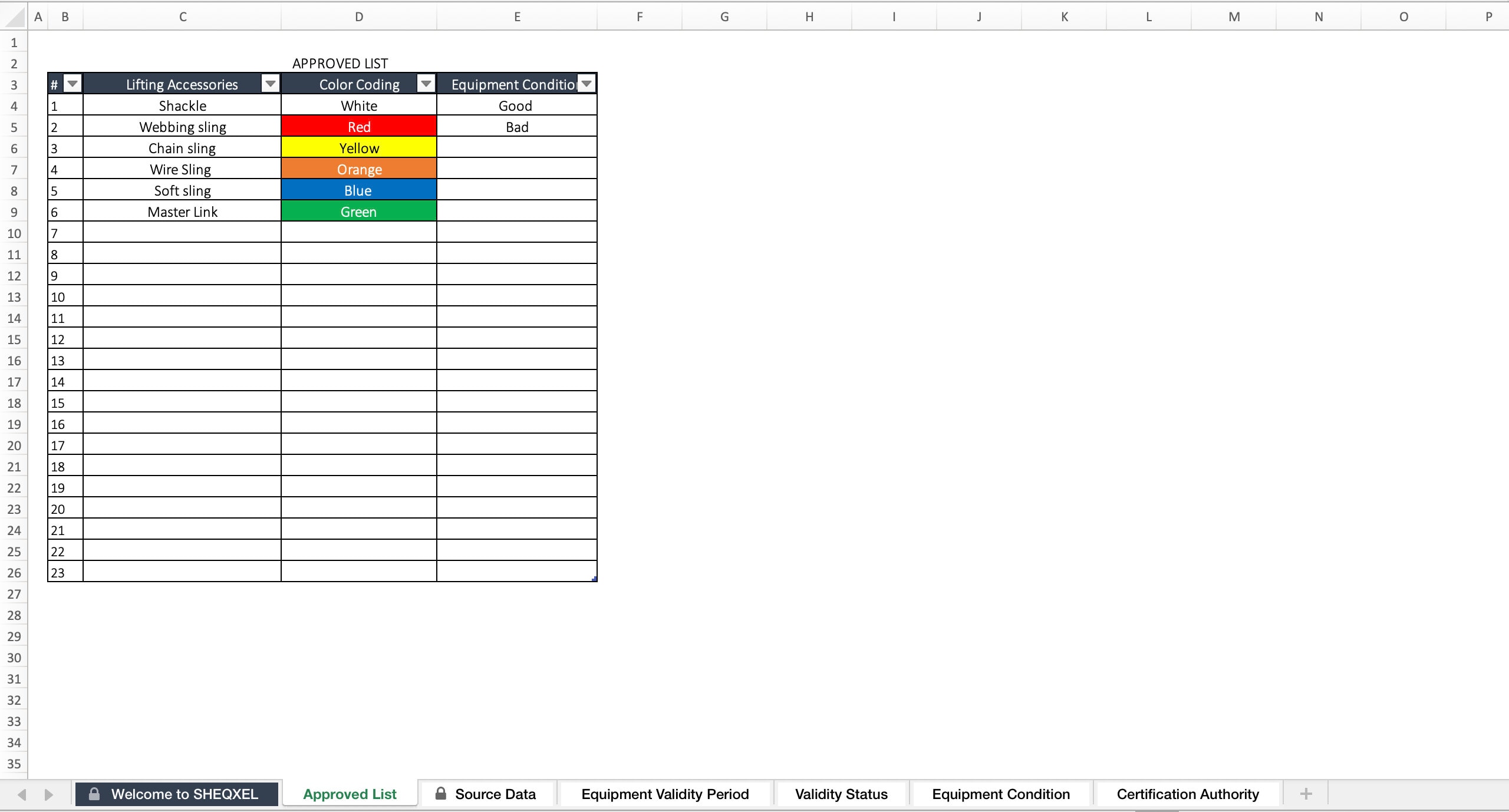Open the filter dropdown on the # column
This screenshot has height=812, width=1509.
73,84
